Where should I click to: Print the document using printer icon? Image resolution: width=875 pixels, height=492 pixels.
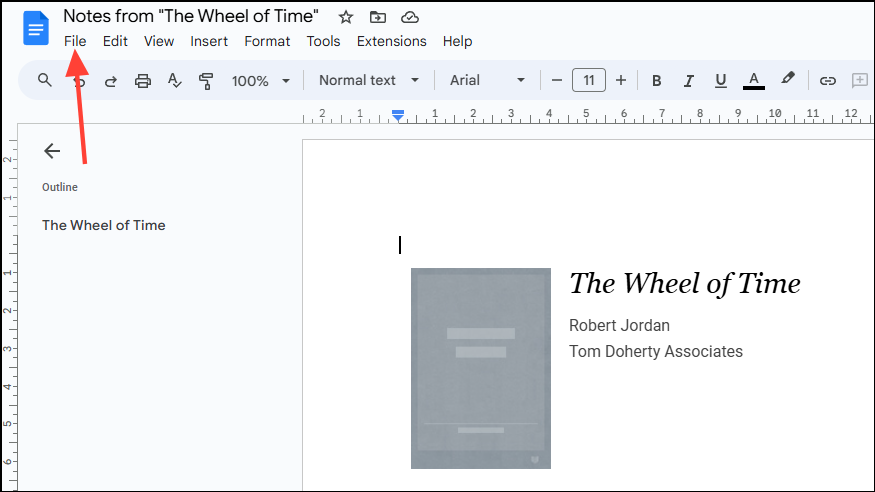pos(143,81)
